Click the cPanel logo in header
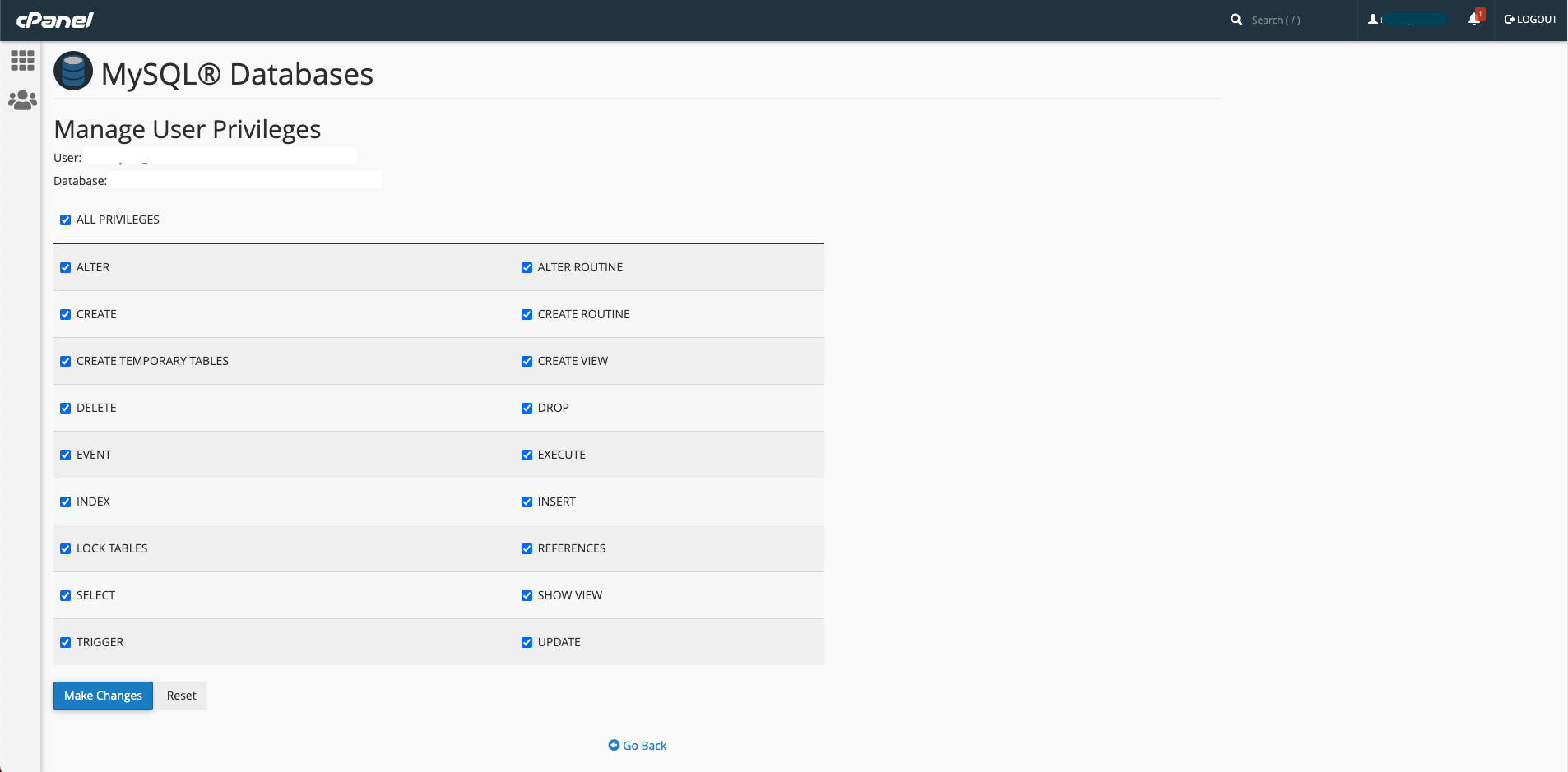The image size is (1568, 772). pyautogui.click(x=55, y=20)
